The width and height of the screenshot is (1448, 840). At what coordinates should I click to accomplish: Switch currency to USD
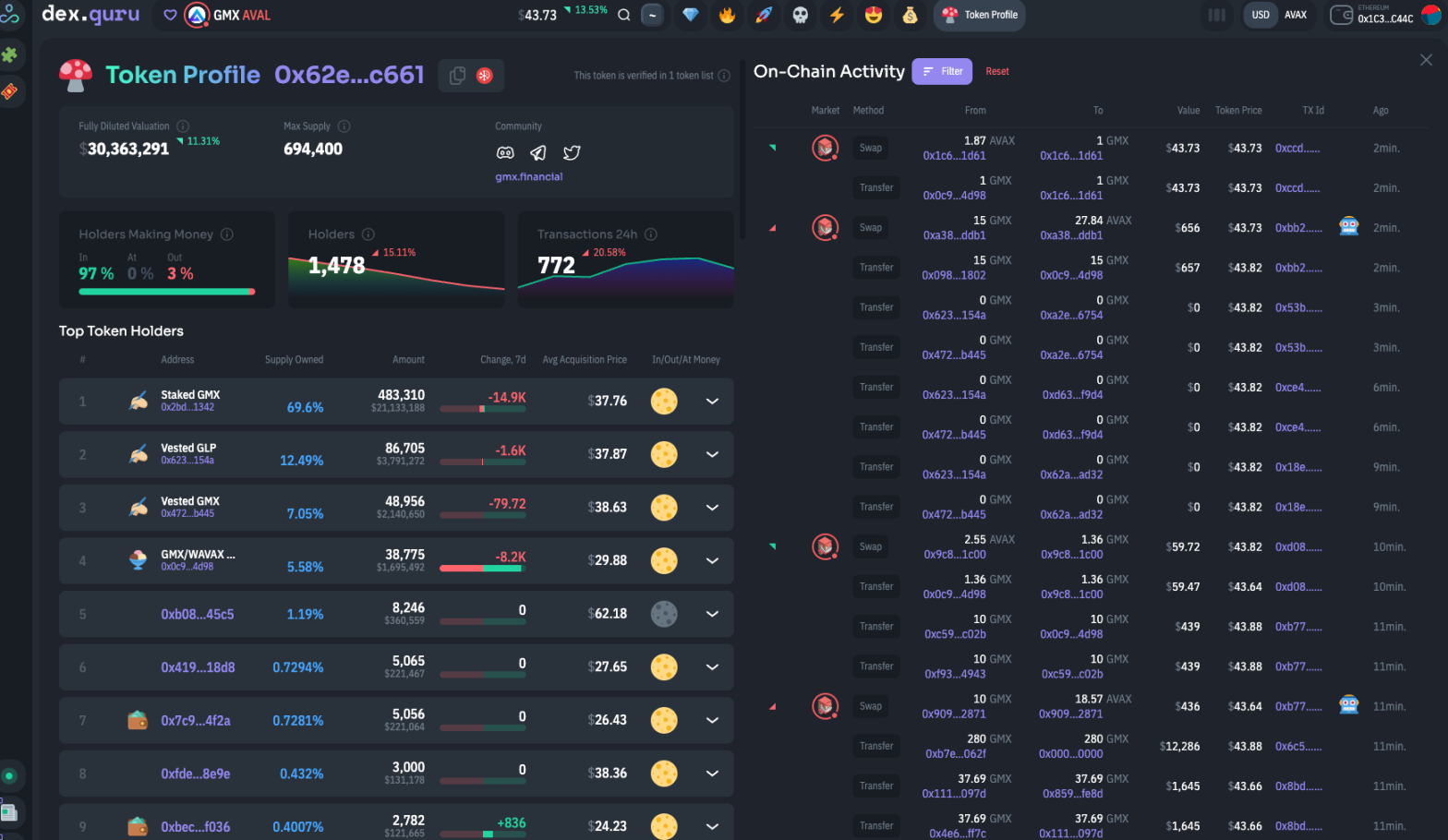point(1261,15)
